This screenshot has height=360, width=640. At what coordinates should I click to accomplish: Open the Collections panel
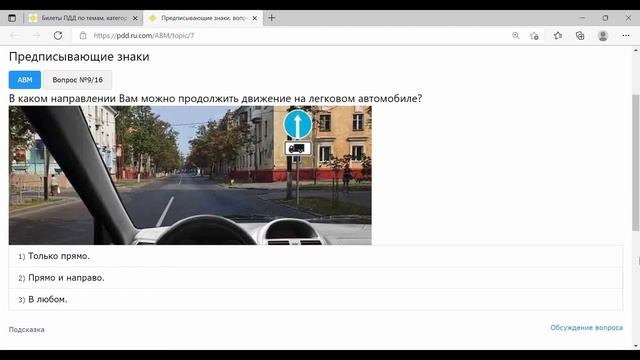pos(580,36)
